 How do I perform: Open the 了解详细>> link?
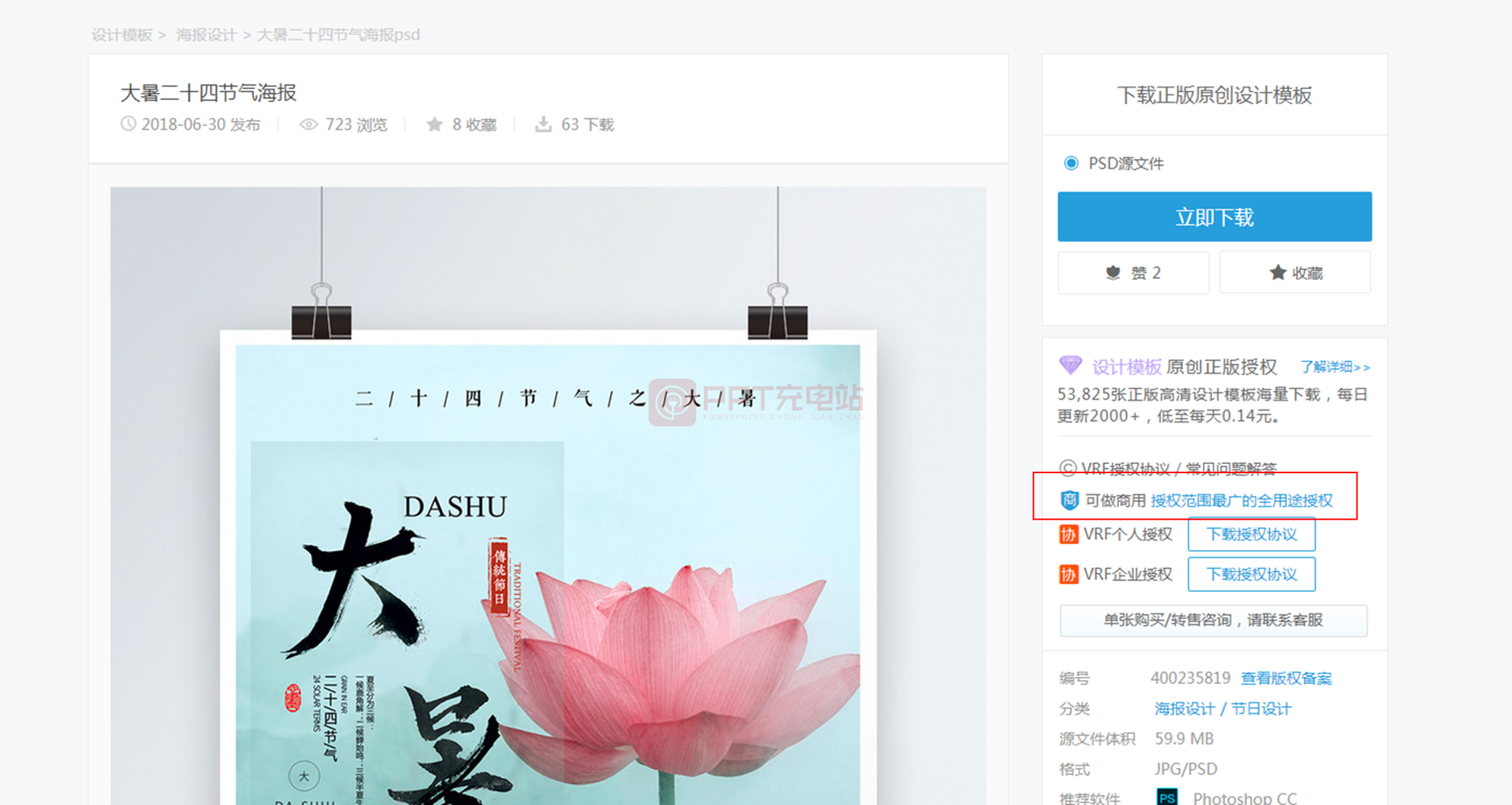(1335, 367)
